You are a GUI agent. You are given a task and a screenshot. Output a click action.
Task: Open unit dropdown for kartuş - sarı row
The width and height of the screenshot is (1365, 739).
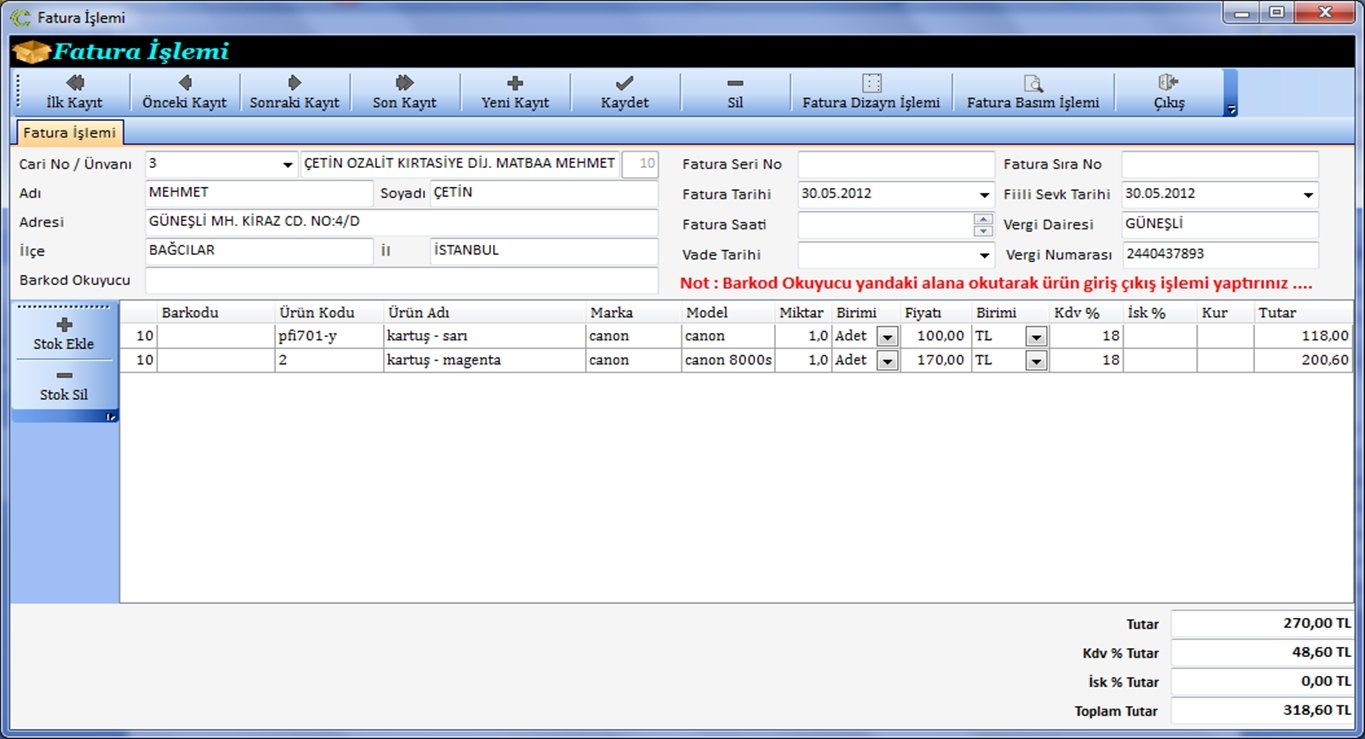click(887, 337)
